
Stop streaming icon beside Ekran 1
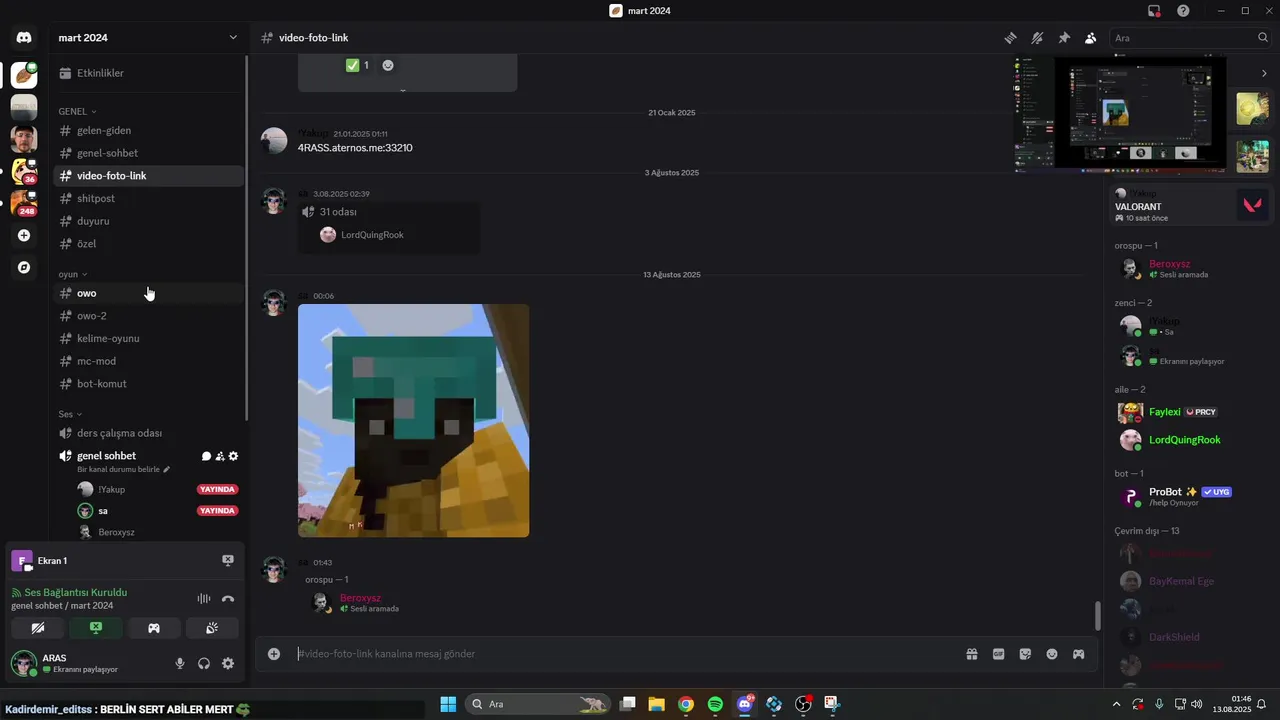[227, 561]
